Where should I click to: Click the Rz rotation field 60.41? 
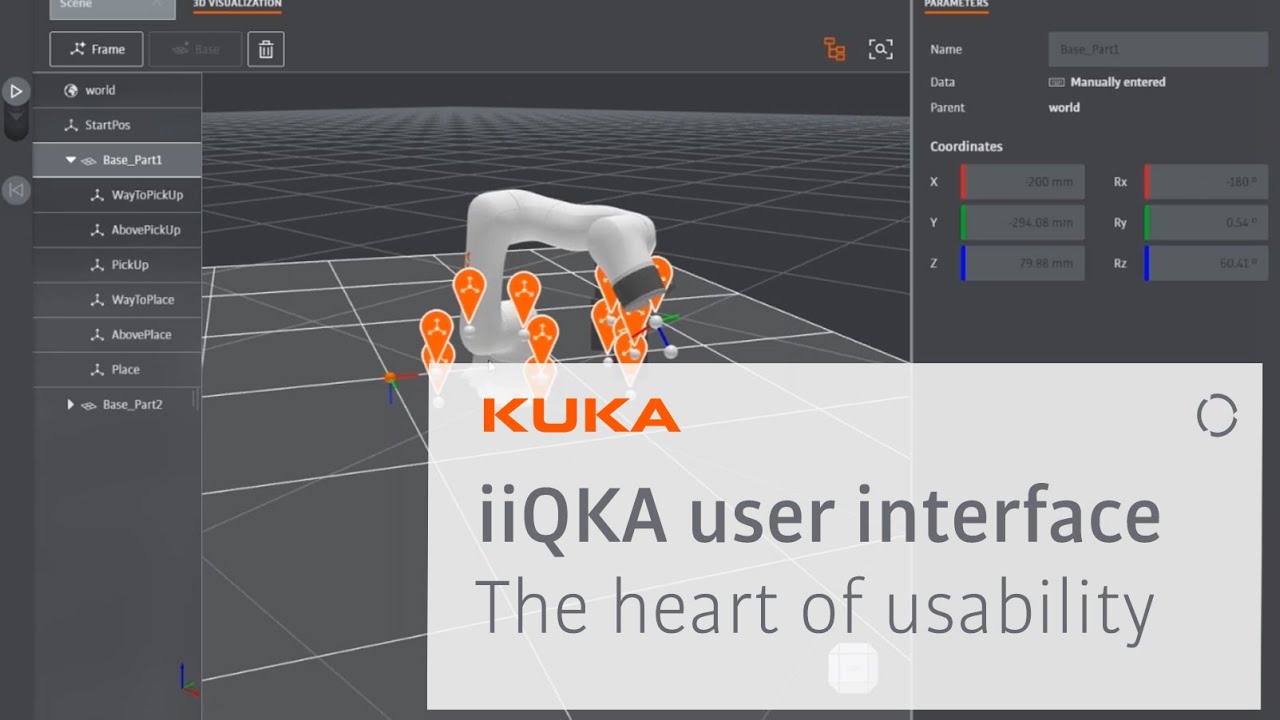1206,263
